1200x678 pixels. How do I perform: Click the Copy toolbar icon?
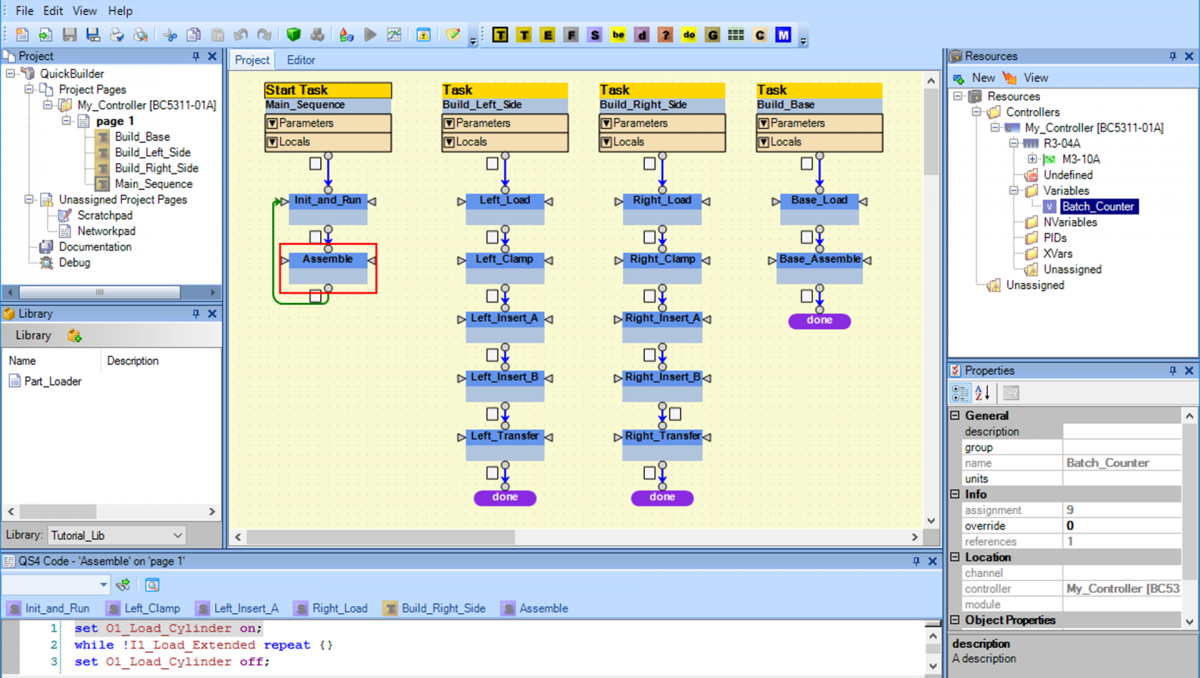(194, 35)
